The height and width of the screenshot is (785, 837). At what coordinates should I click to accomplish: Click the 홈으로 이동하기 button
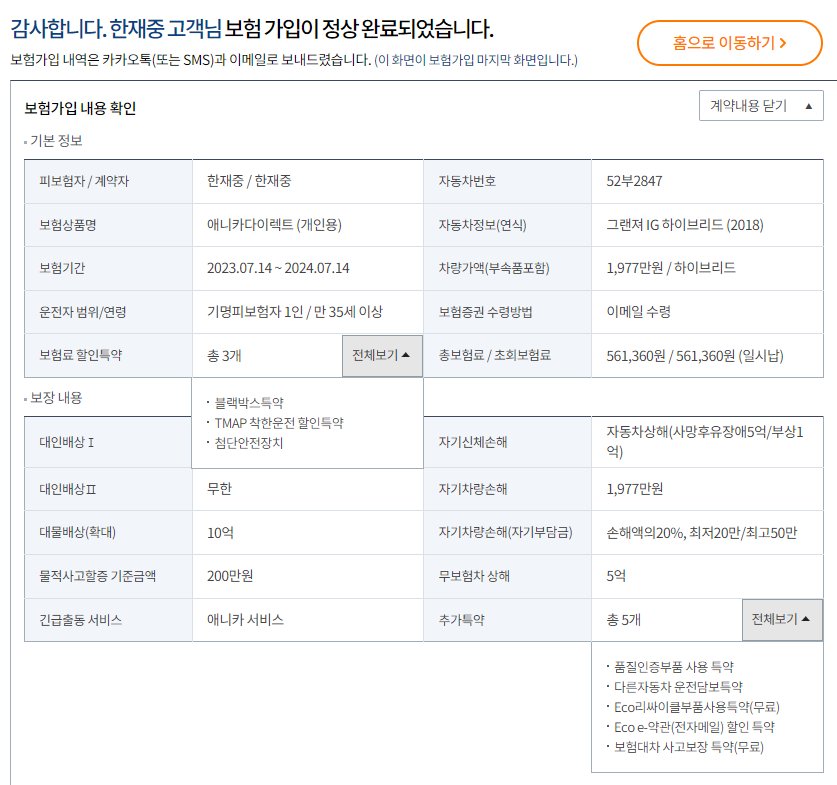729,43
